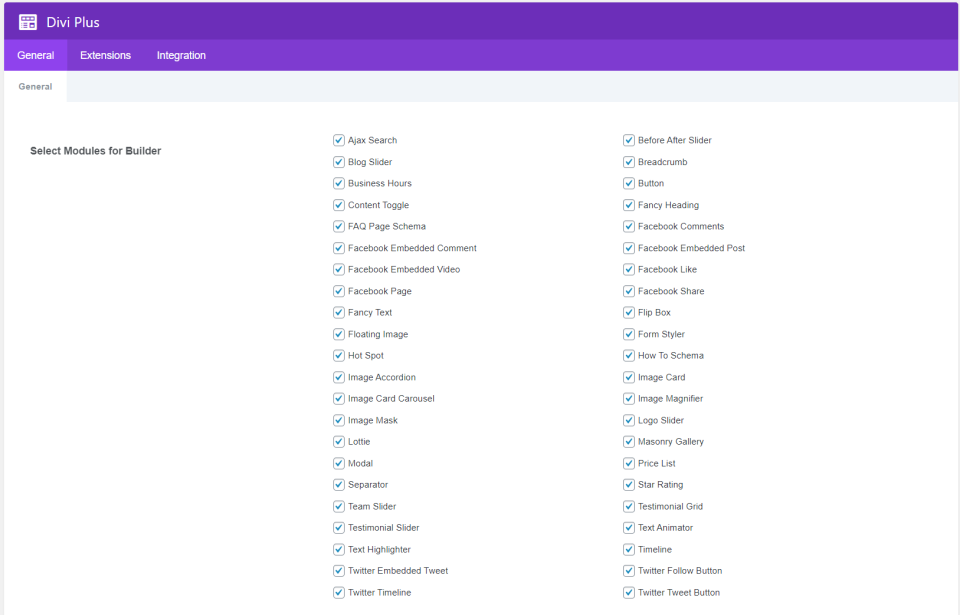Screen dimensions: 960x615
Task: Disable the Timeline module
Action: pos(629,549)
